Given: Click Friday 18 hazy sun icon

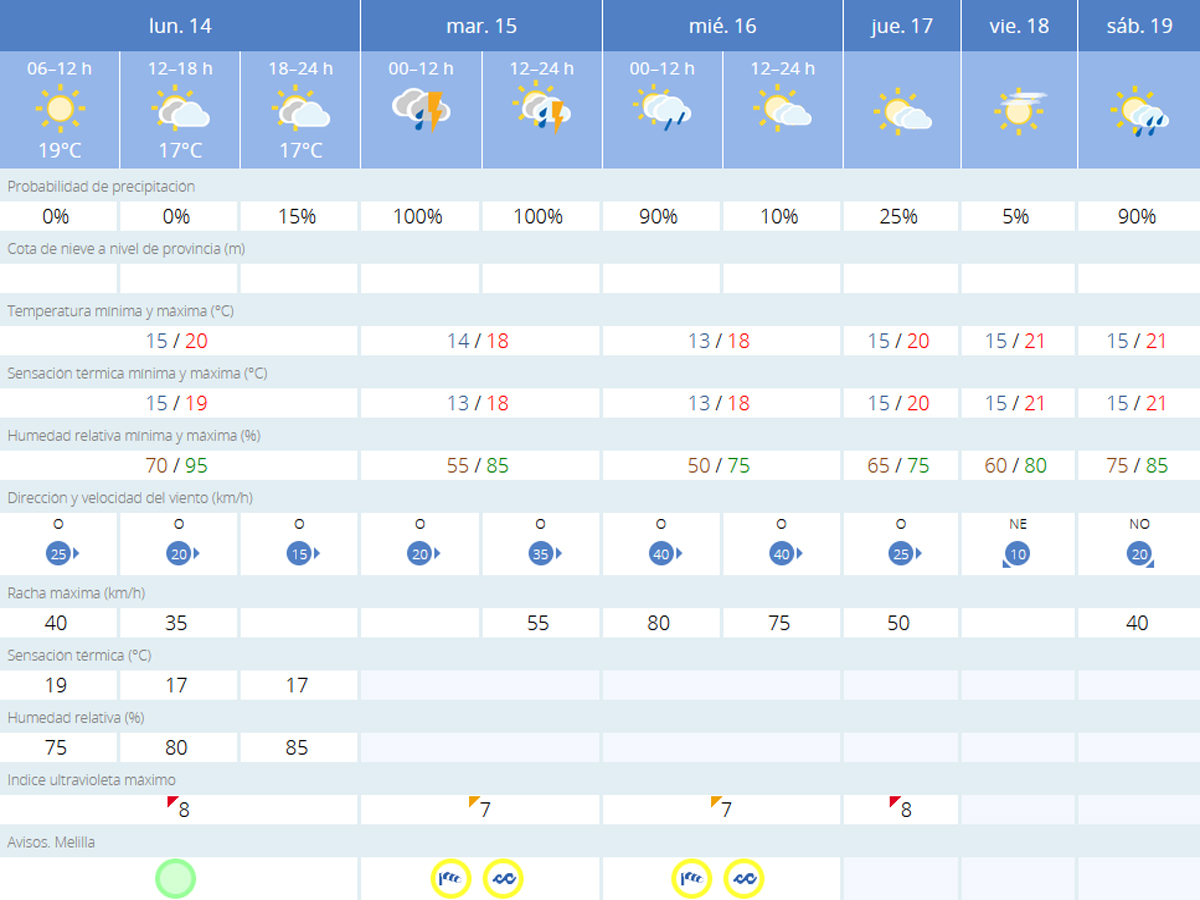Looking at the screenshot, I should (1019, 113).
